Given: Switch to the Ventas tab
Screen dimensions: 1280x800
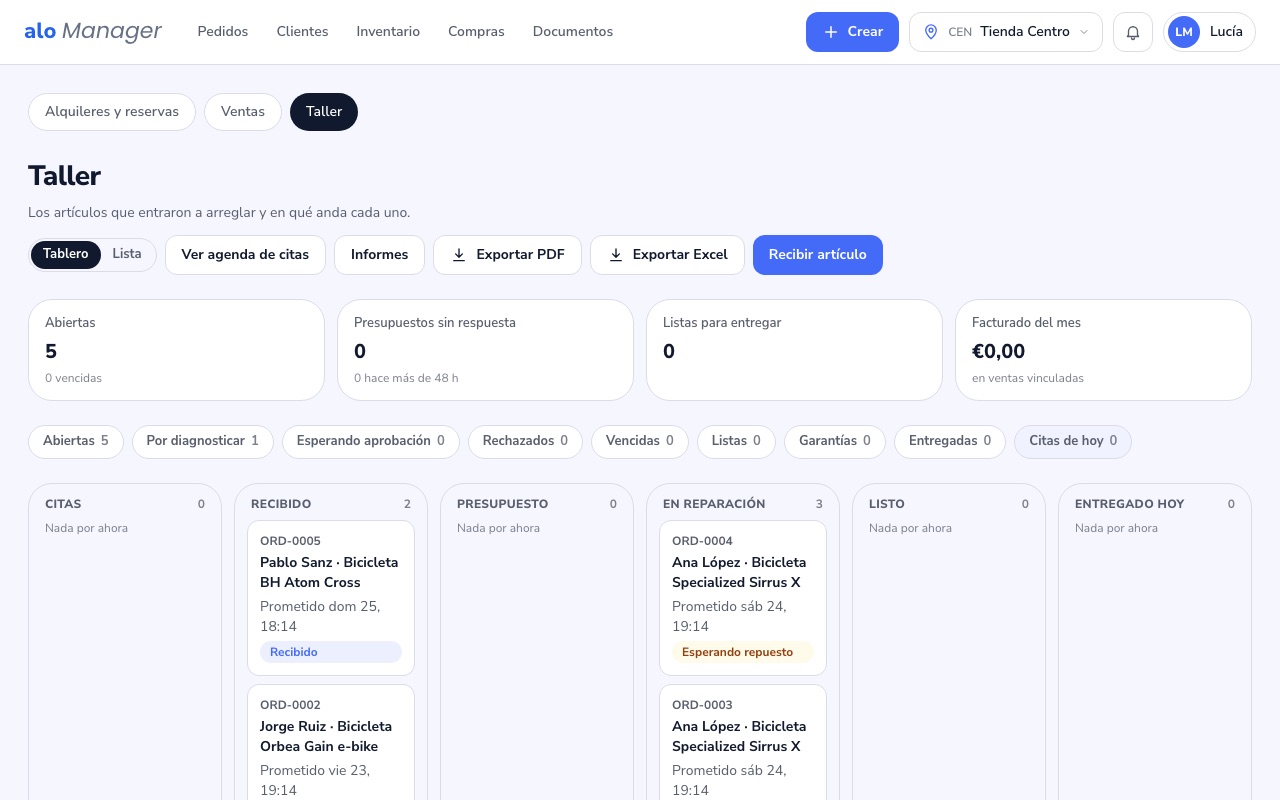Looking at the screenshot, I should coord(243,112).
